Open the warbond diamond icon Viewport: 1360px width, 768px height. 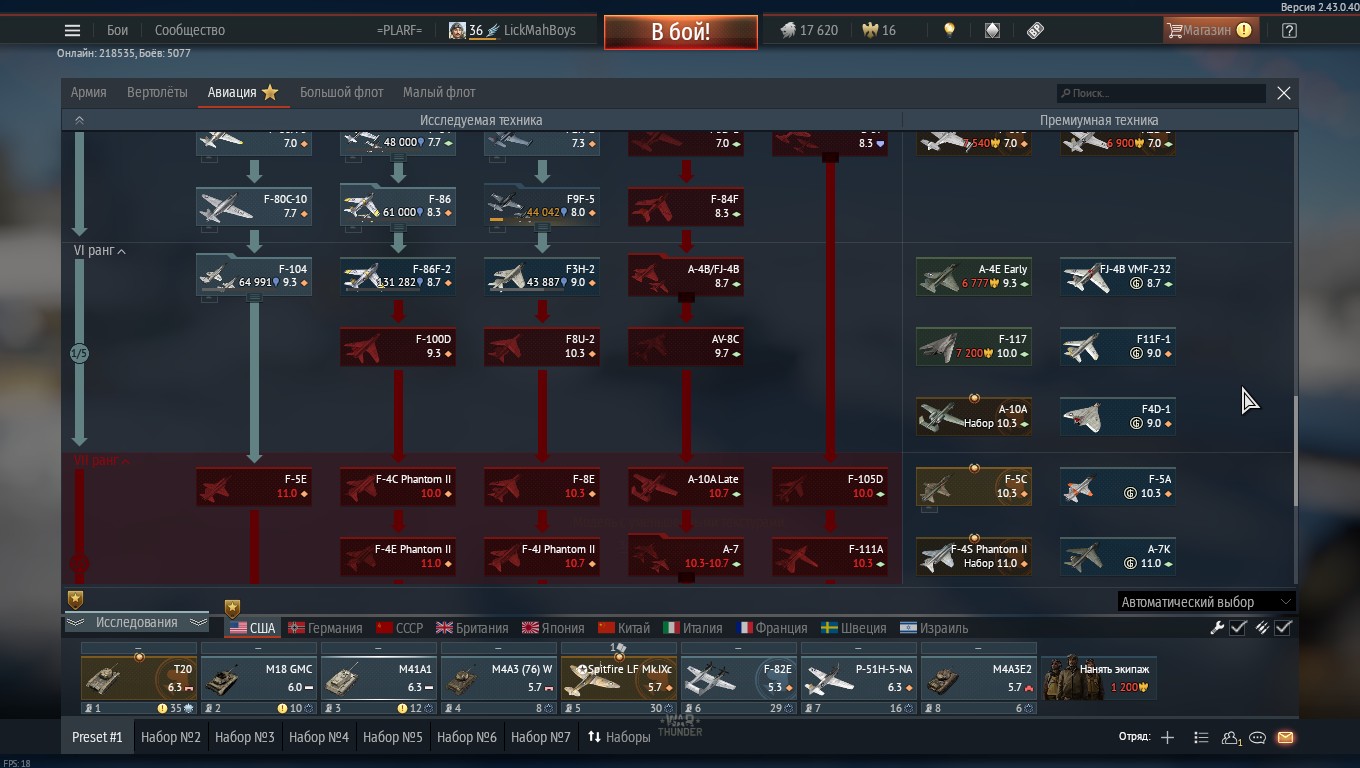point(992,30)
